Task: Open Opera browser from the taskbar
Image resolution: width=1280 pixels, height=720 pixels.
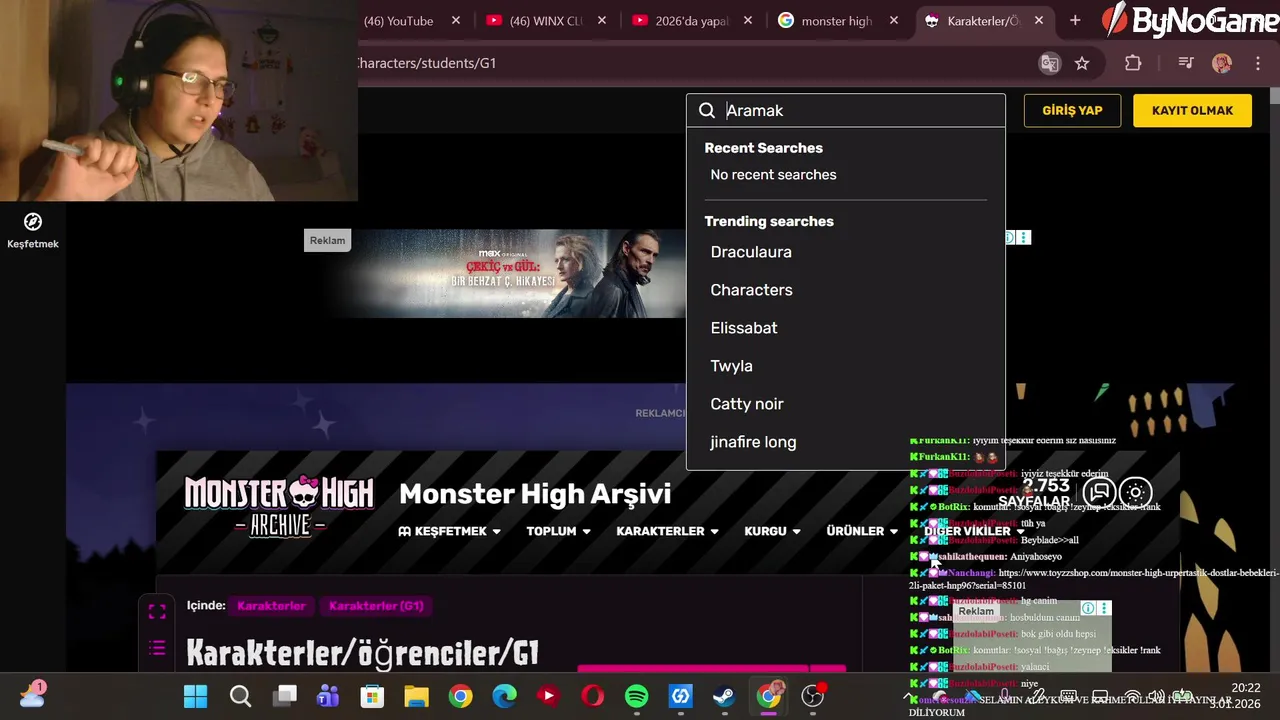Action: 592,696
